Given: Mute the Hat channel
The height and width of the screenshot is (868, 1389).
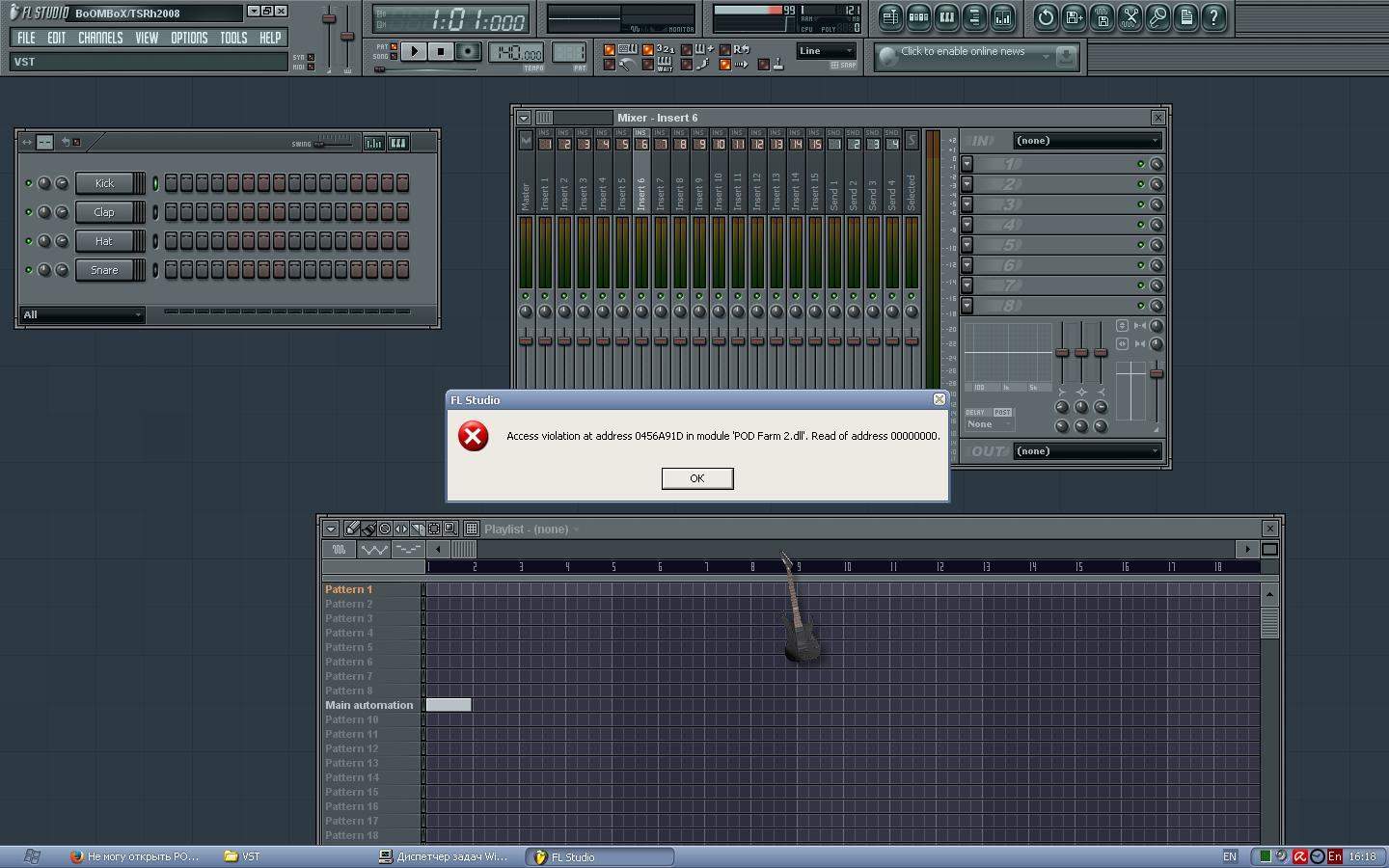Looking at the screenshot, I should click(x=29, y=241).
